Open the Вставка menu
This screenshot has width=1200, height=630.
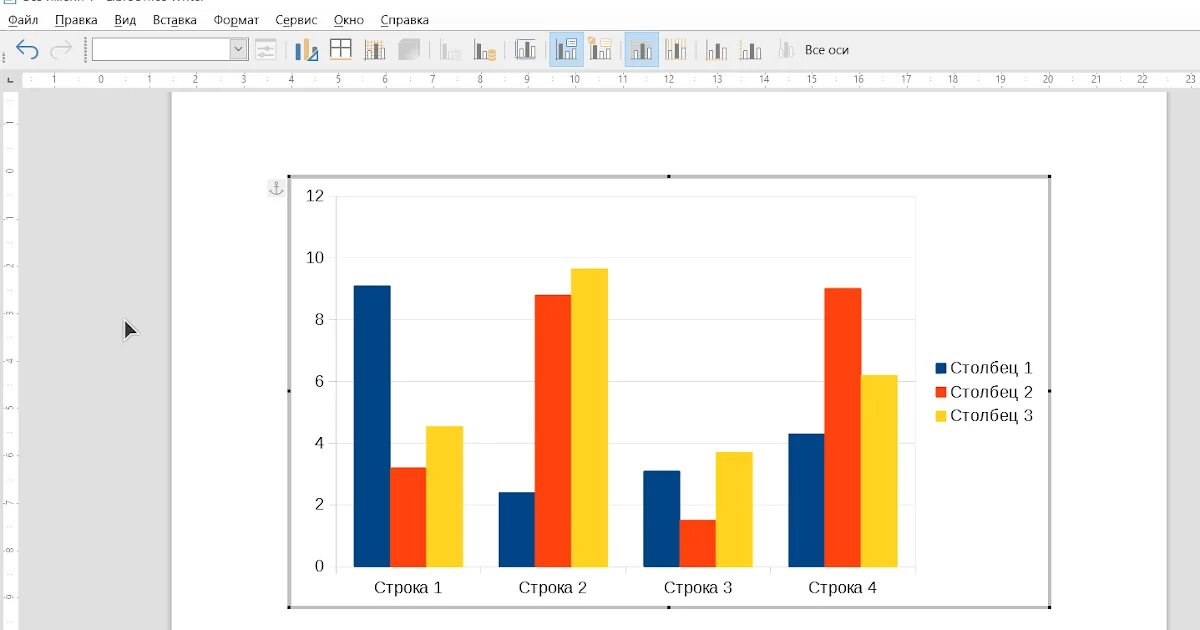coord(174,19)
